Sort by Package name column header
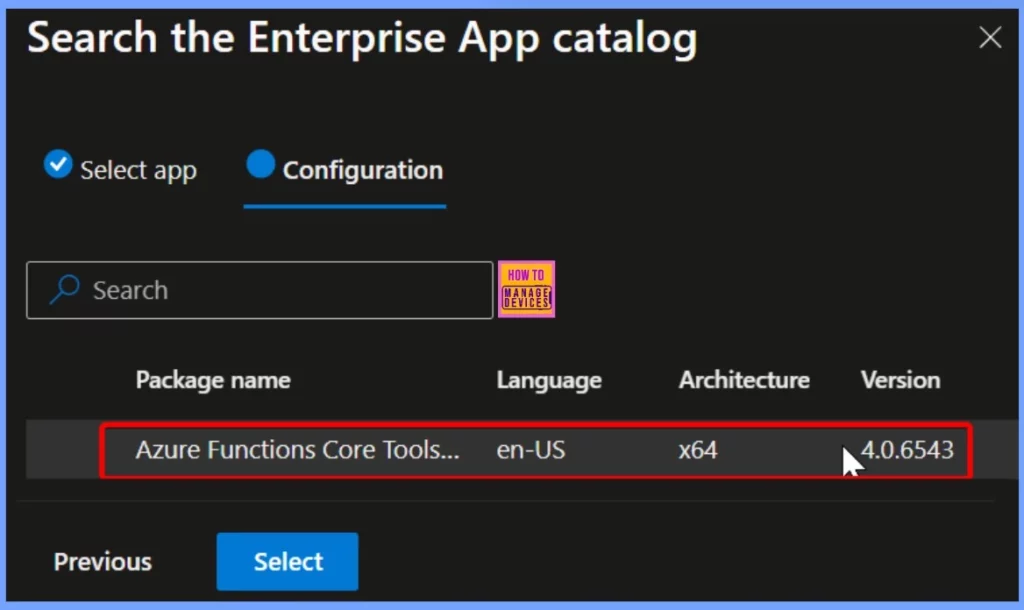 [213, 380]
